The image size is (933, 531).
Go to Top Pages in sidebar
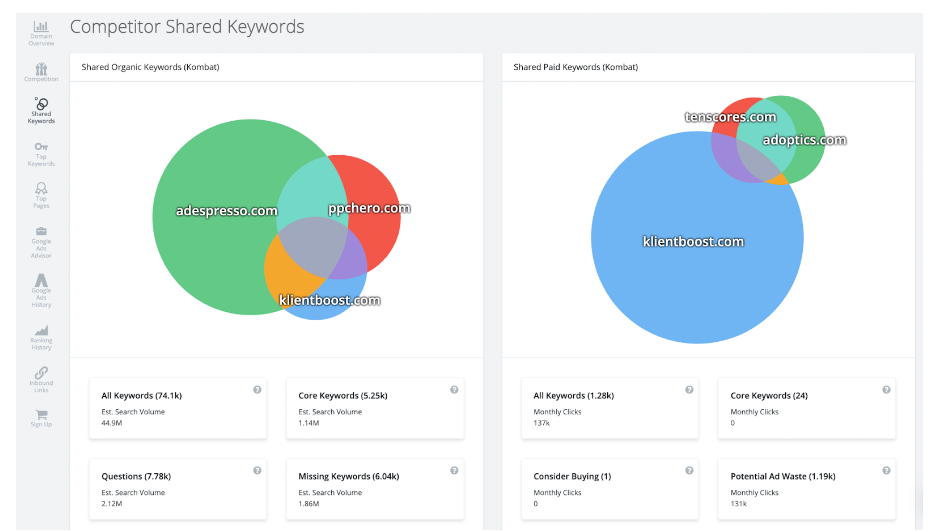pos(41,192)
